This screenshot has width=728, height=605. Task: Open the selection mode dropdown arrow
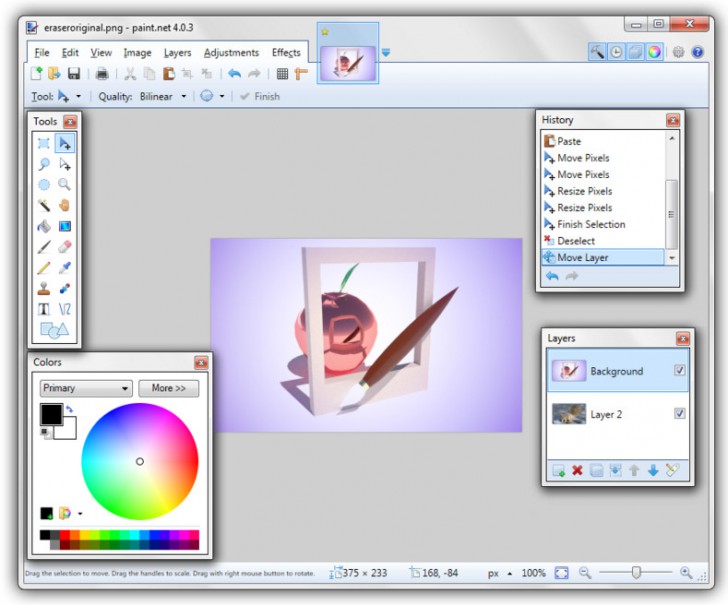click(222, 97)
